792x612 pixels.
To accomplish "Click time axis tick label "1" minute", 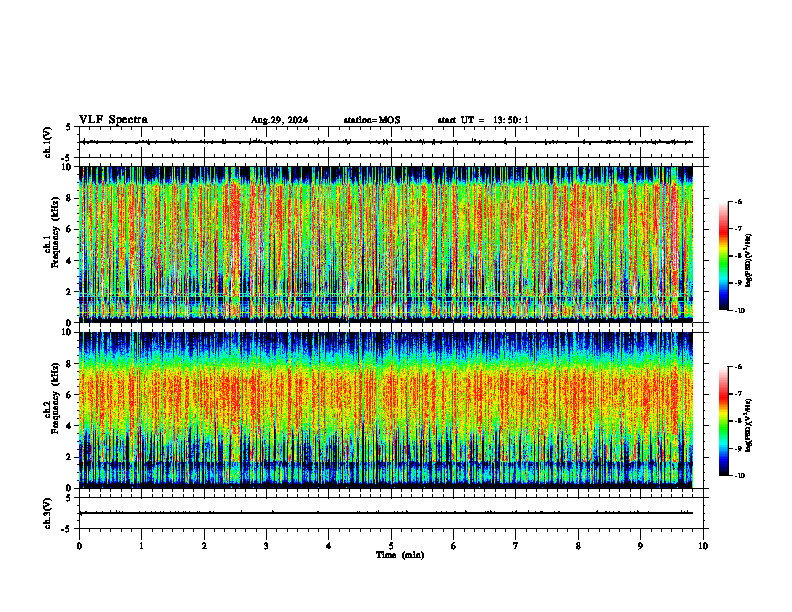I will pyautogui.click(x=141, y=546).
